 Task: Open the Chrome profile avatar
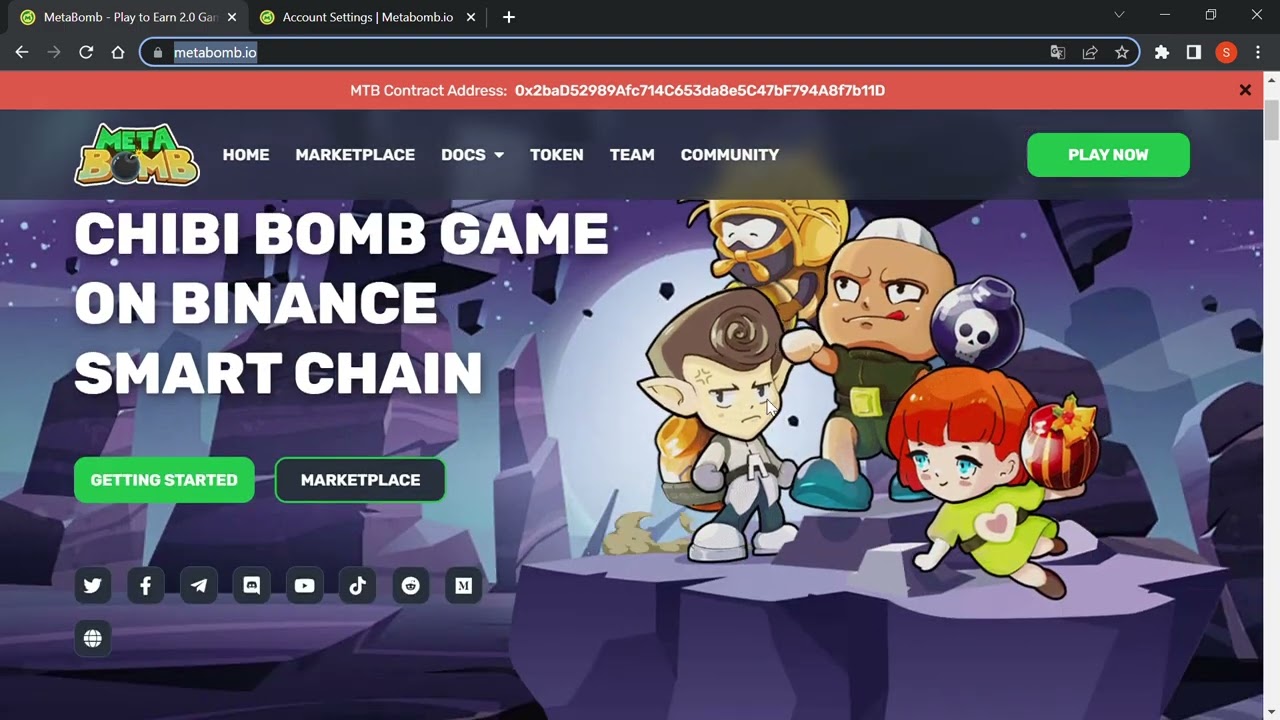[x=1226, y=52]
